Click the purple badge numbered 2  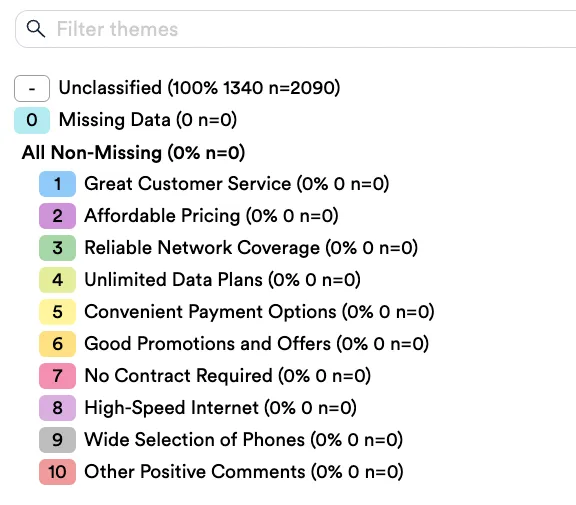point(57,216)
